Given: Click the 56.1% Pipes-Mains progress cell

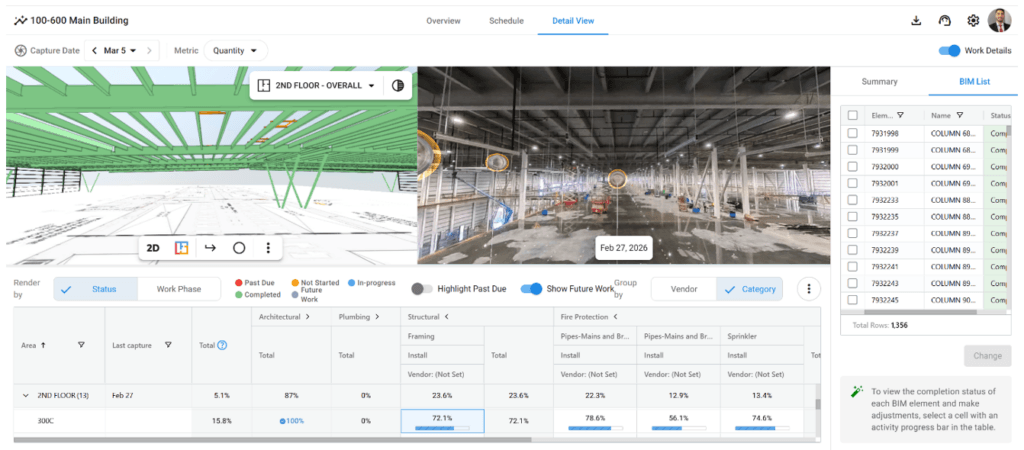Looking at the screenshot, I should point(679,421).
